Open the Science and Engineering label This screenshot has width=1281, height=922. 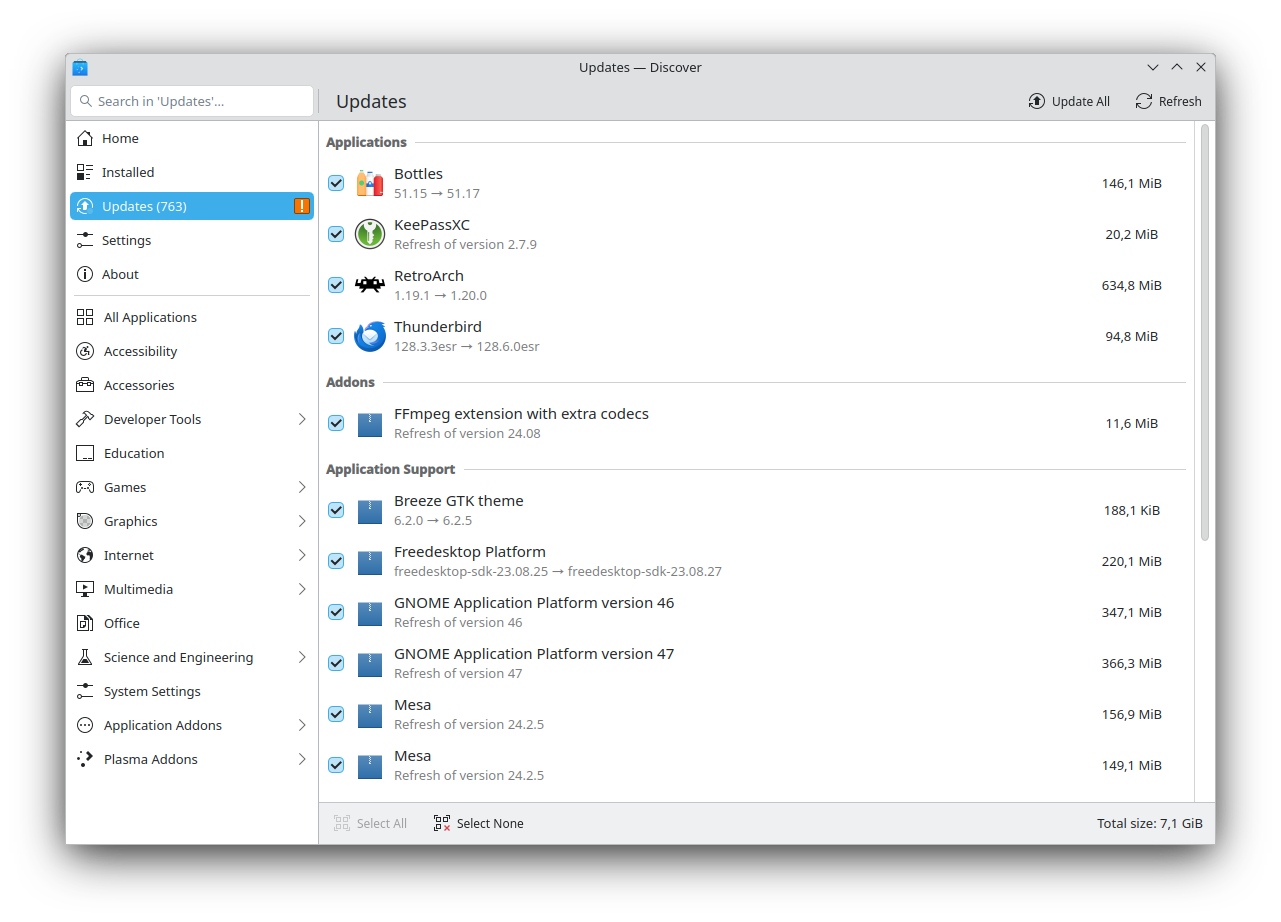point(179,657)
